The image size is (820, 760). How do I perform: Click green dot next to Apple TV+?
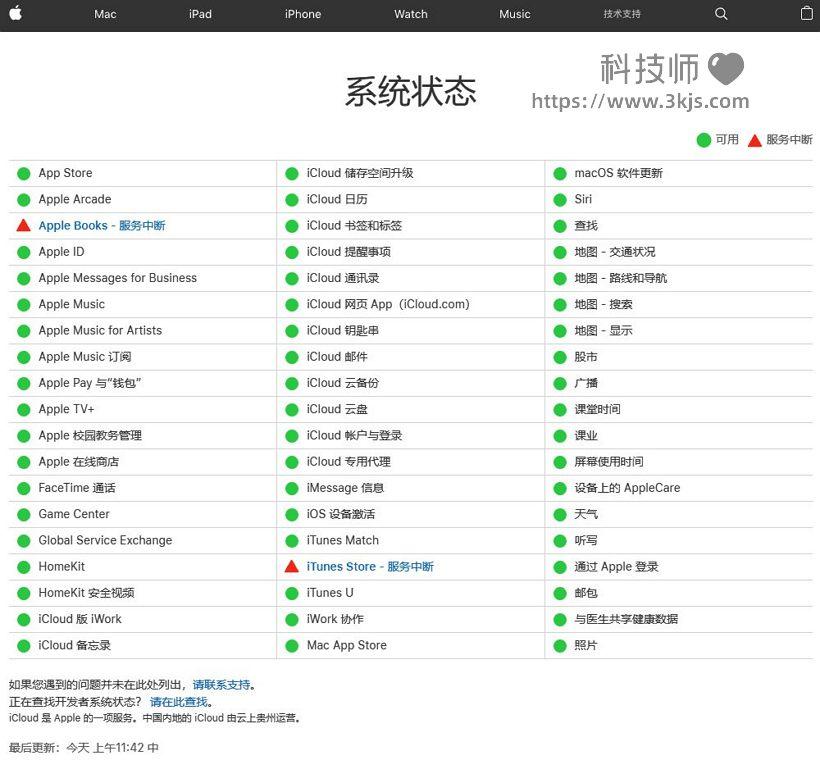coord(24,410)
